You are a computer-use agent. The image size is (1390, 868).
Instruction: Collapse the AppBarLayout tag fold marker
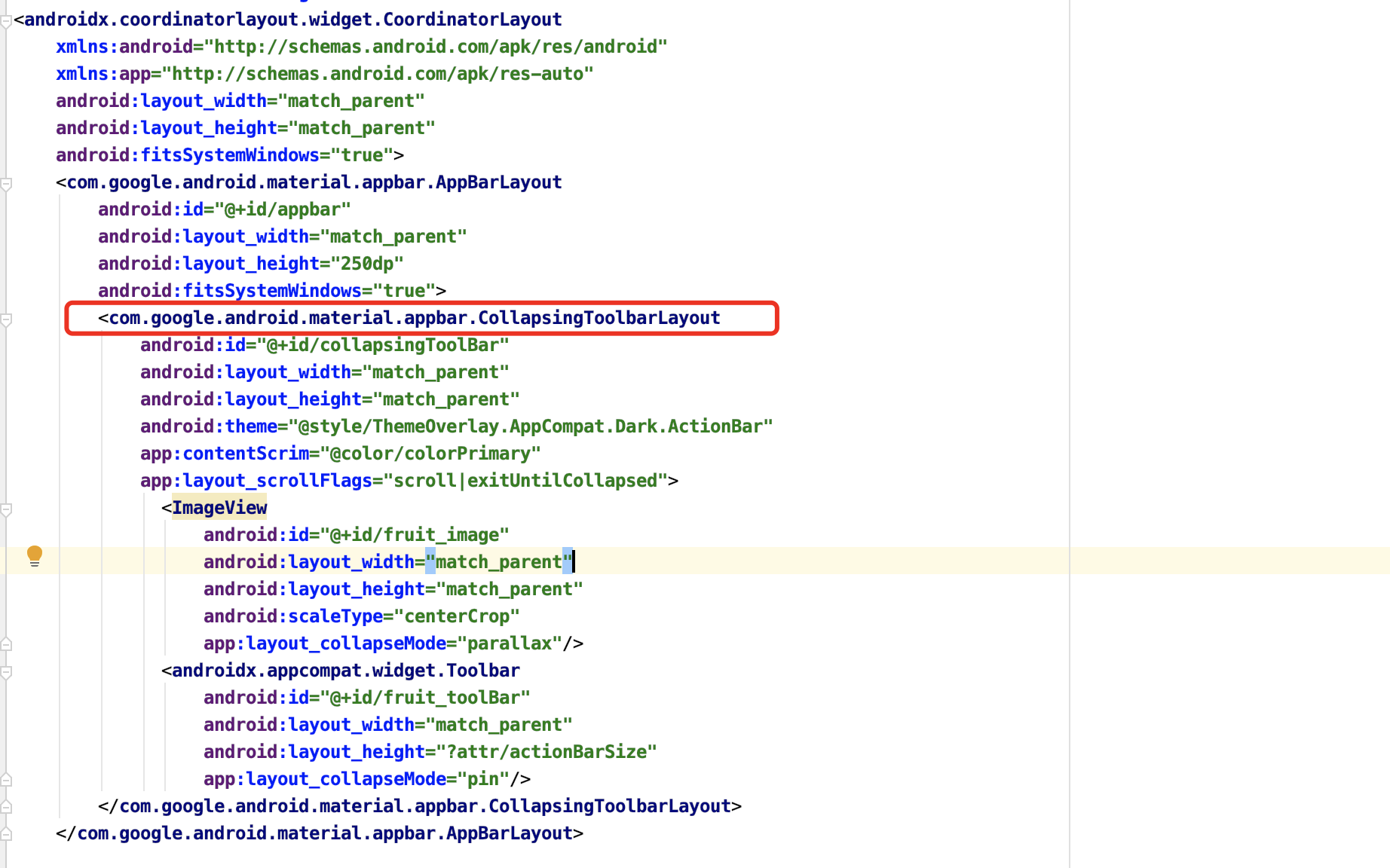tap(6, 185)
